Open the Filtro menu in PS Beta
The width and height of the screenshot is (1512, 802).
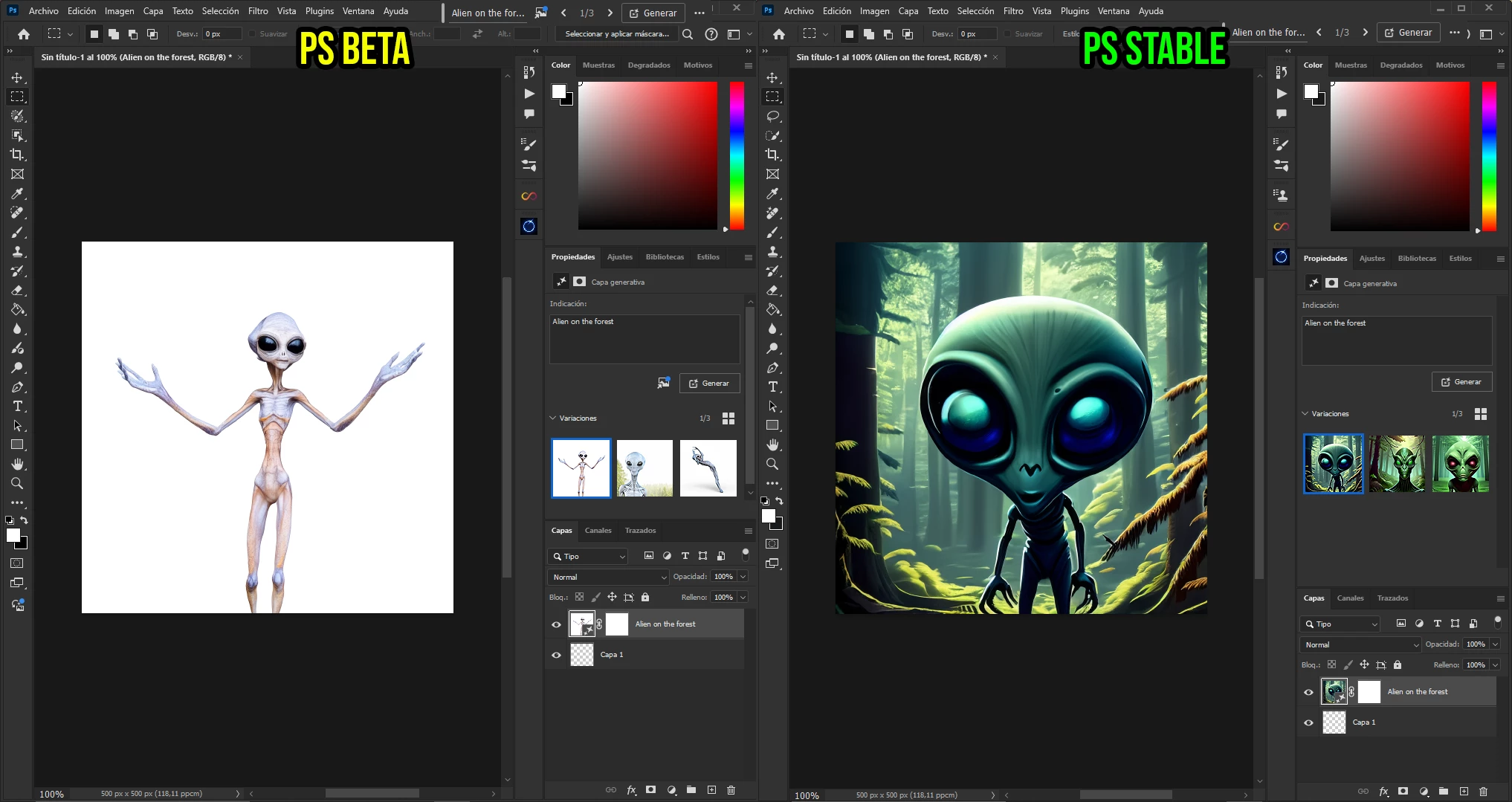(258, 11)
